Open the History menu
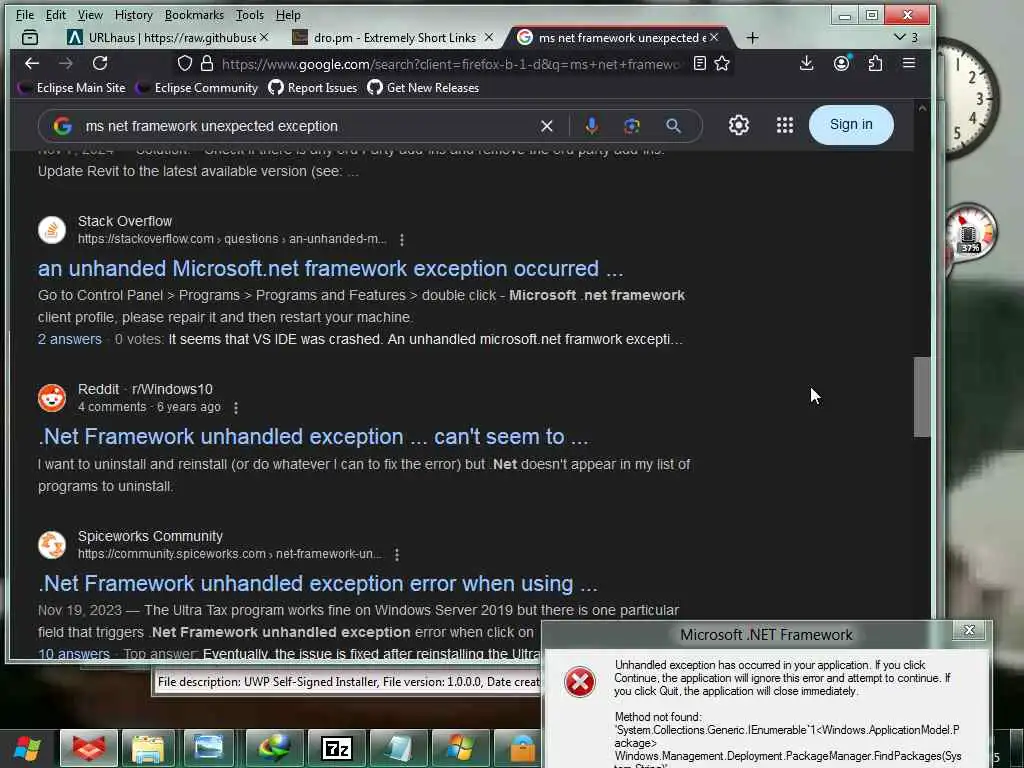This screenshot has height=768, width=1024. [133, 14]
